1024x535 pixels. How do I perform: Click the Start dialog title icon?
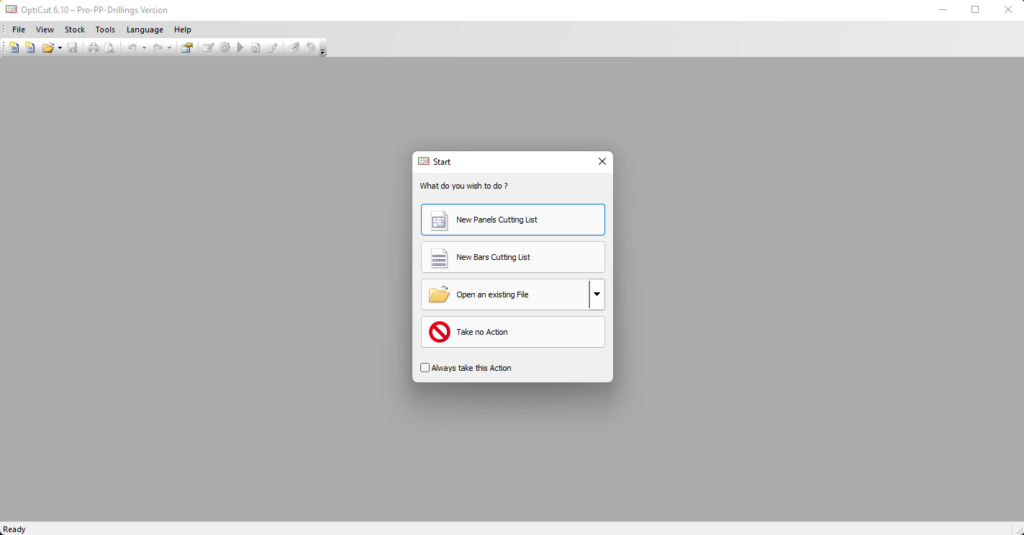pos(424,161)
